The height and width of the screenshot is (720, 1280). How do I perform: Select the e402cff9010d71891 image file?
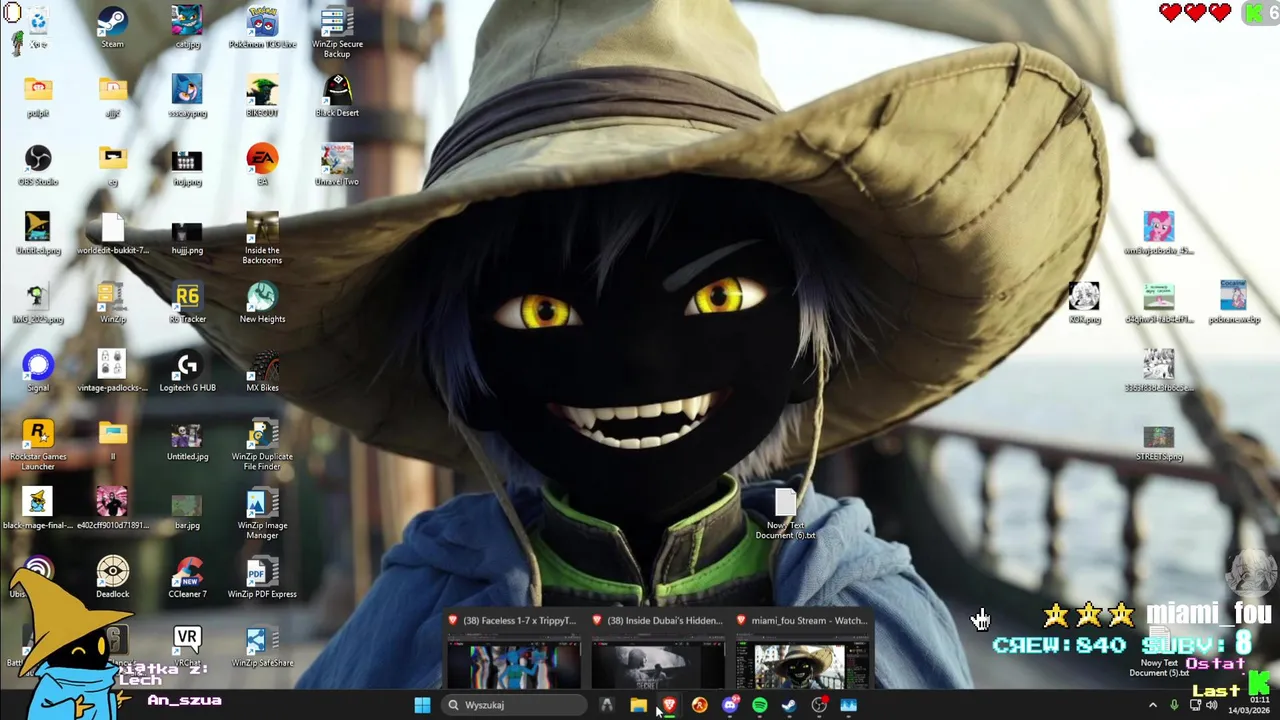click(x=112, y=509)
